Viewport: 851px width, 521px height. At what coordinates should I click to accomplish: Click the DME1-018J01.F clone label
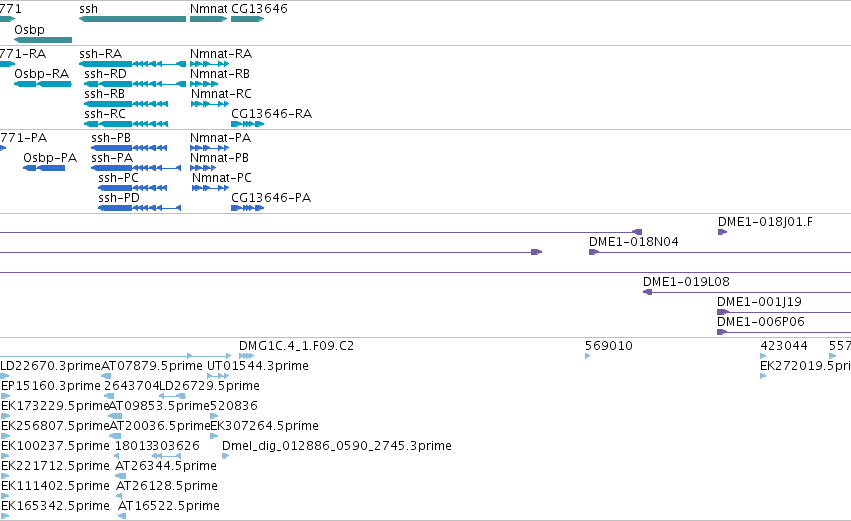point(765,222)
